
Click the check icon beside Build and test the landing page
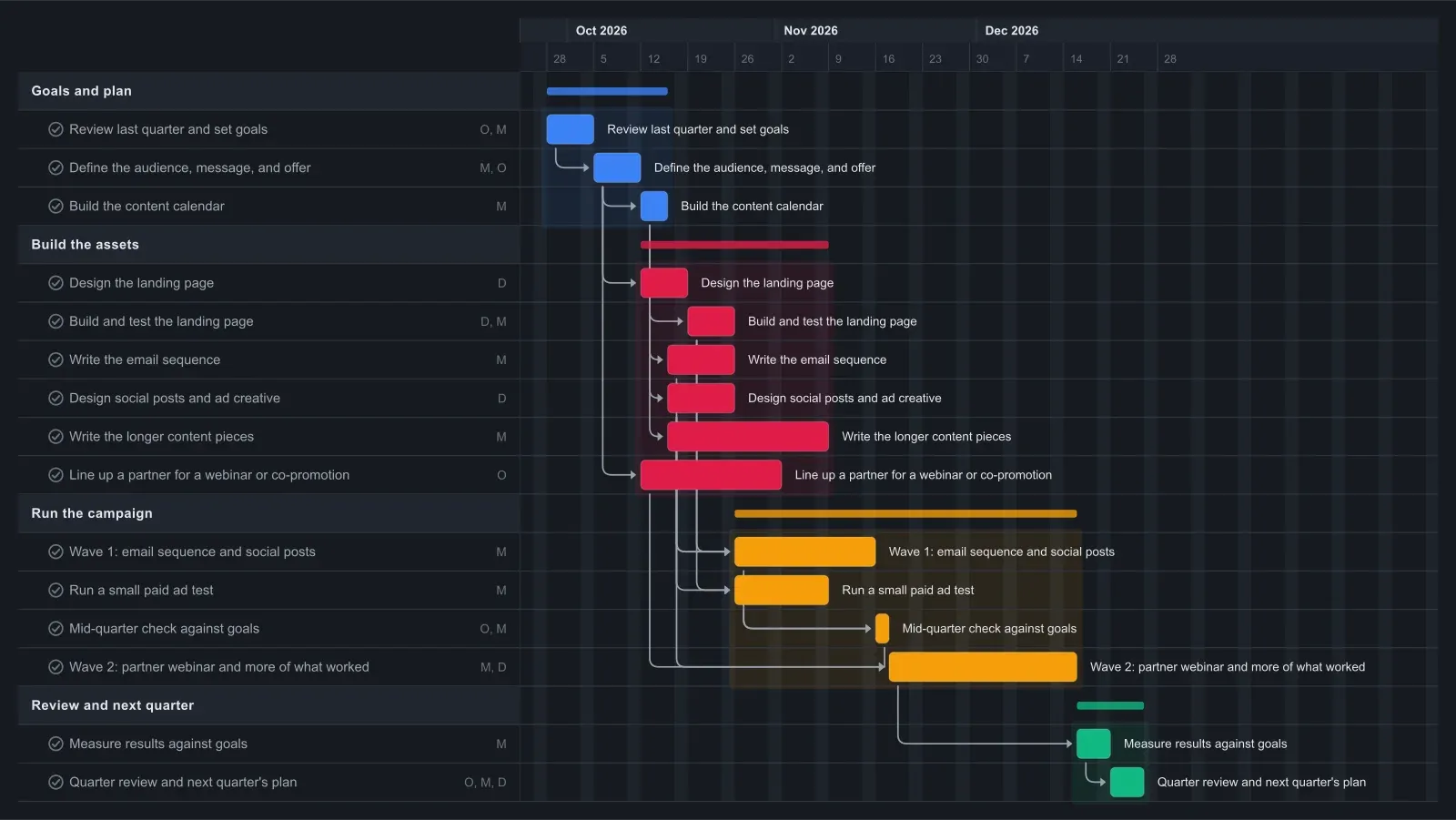click(x=56, y=321)
